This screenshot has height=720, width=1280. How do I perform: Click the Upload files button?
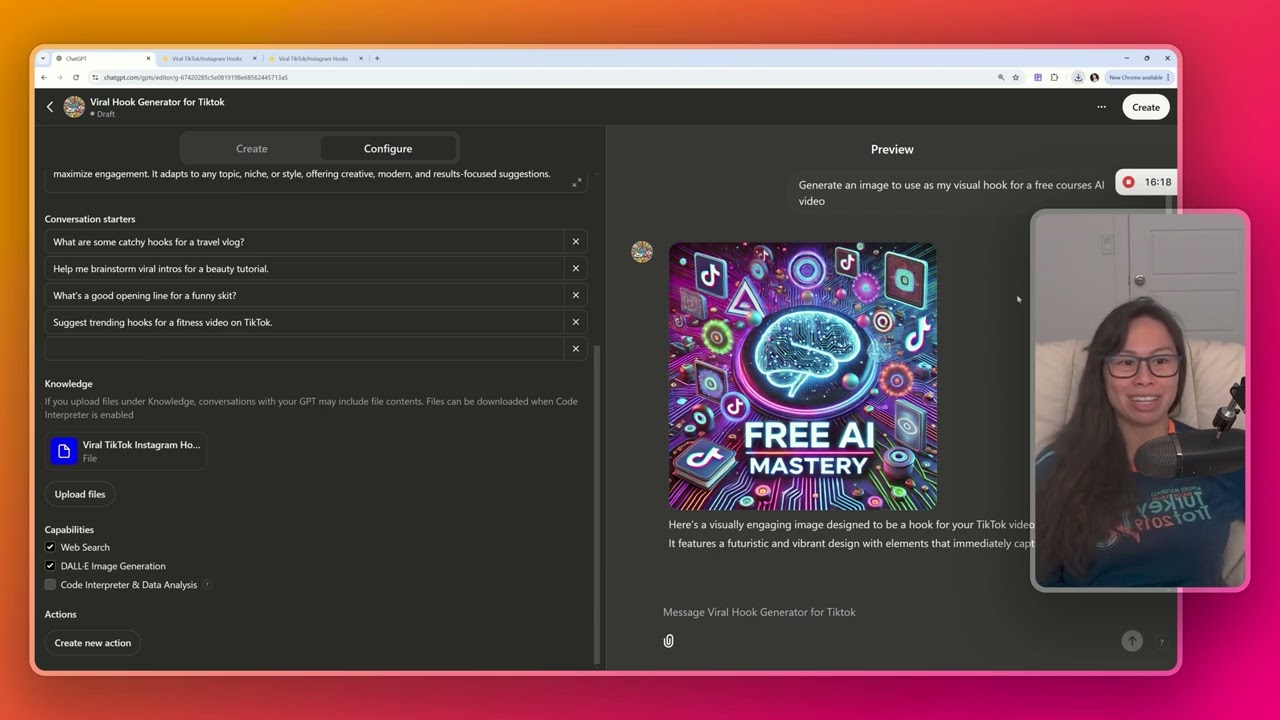point(80,494)
